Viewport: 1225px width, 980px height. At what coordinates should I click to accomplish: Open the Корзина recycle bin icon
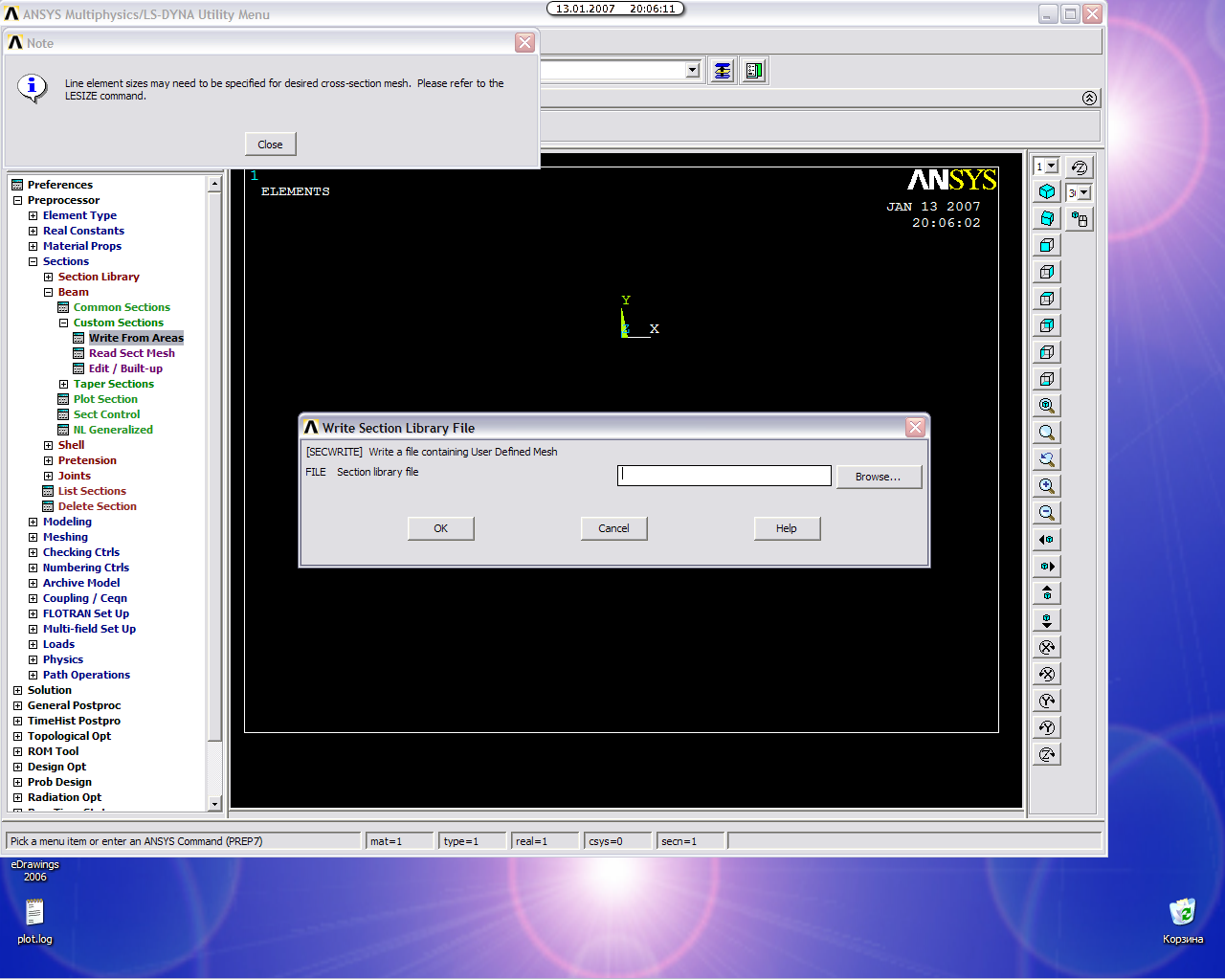1183,922
